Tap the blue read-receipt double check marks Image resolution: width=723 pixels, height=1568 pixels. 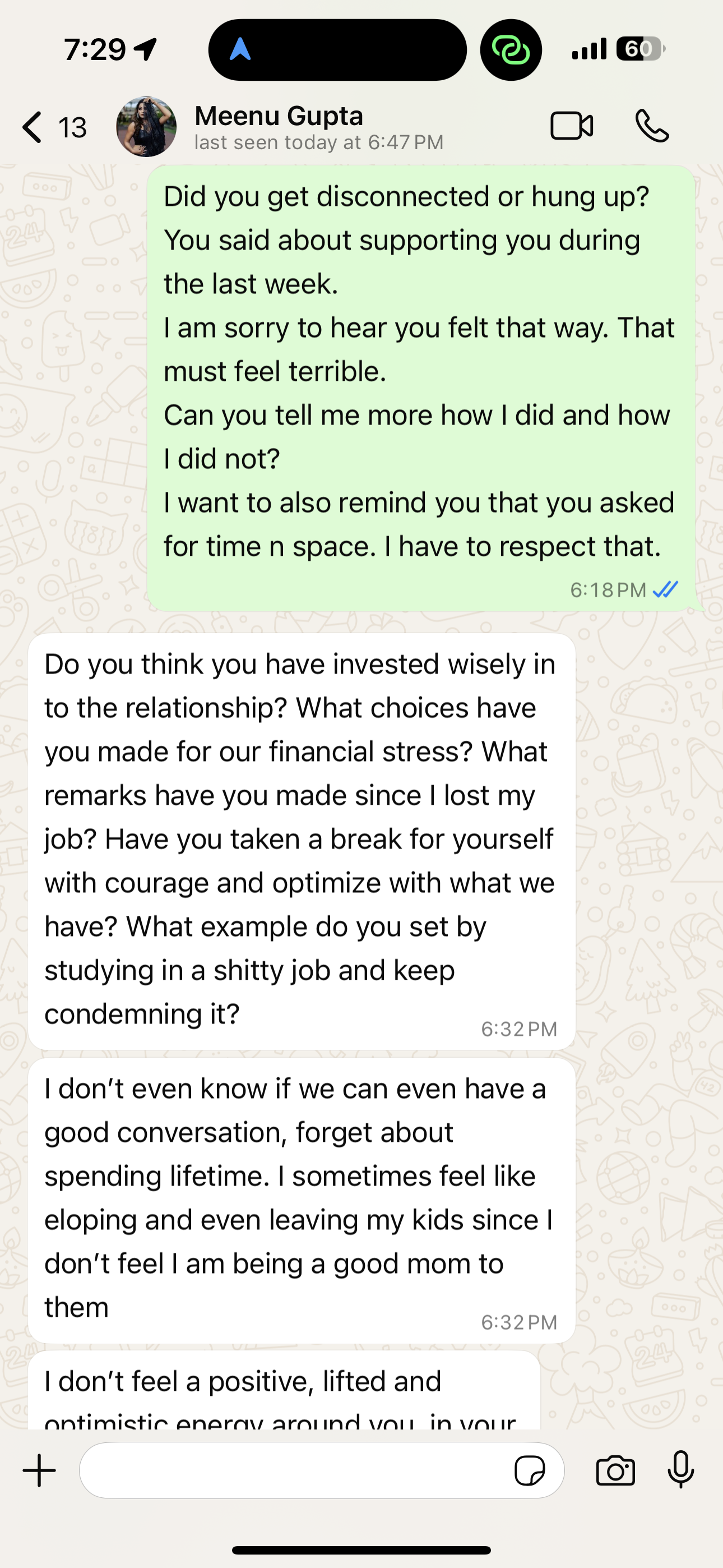click(x=665, y=589)
